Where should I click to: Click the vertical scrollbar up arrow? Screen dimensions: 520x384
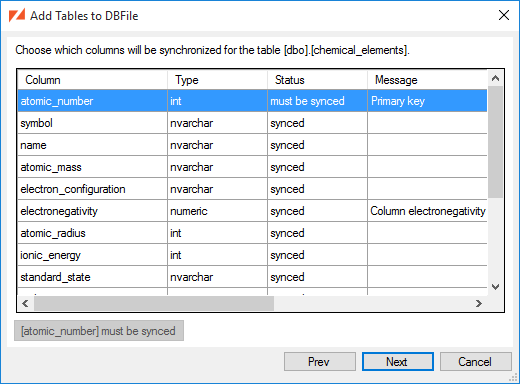click(495, 78)
